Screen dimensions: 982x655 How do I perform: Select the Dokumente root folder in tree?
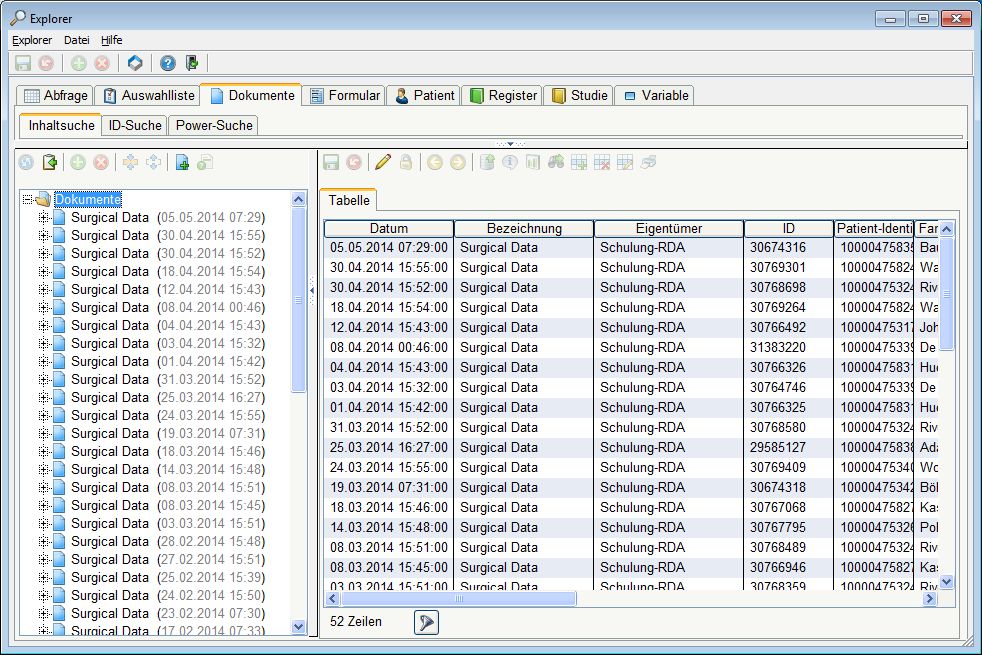tap(87, 200)
